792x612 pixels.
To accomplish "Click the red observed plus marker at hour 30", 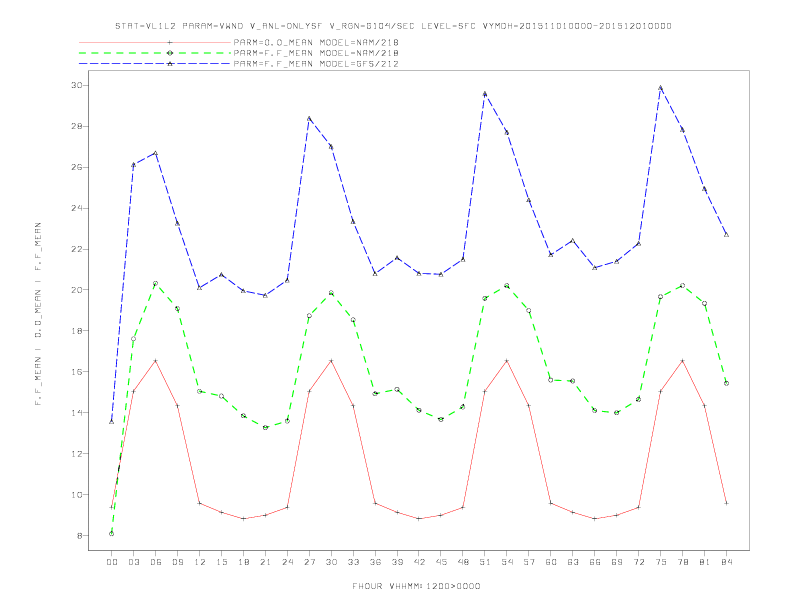I will click(x=331, y=361).
